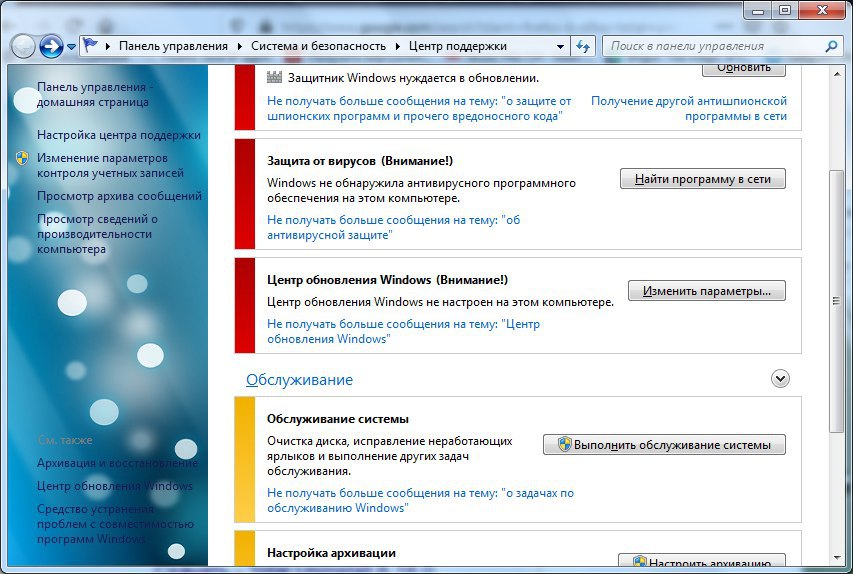The width and height of the screenshot is (853, 574).
Task: Click the scrollbar up arrow
Action: point(836,74)
